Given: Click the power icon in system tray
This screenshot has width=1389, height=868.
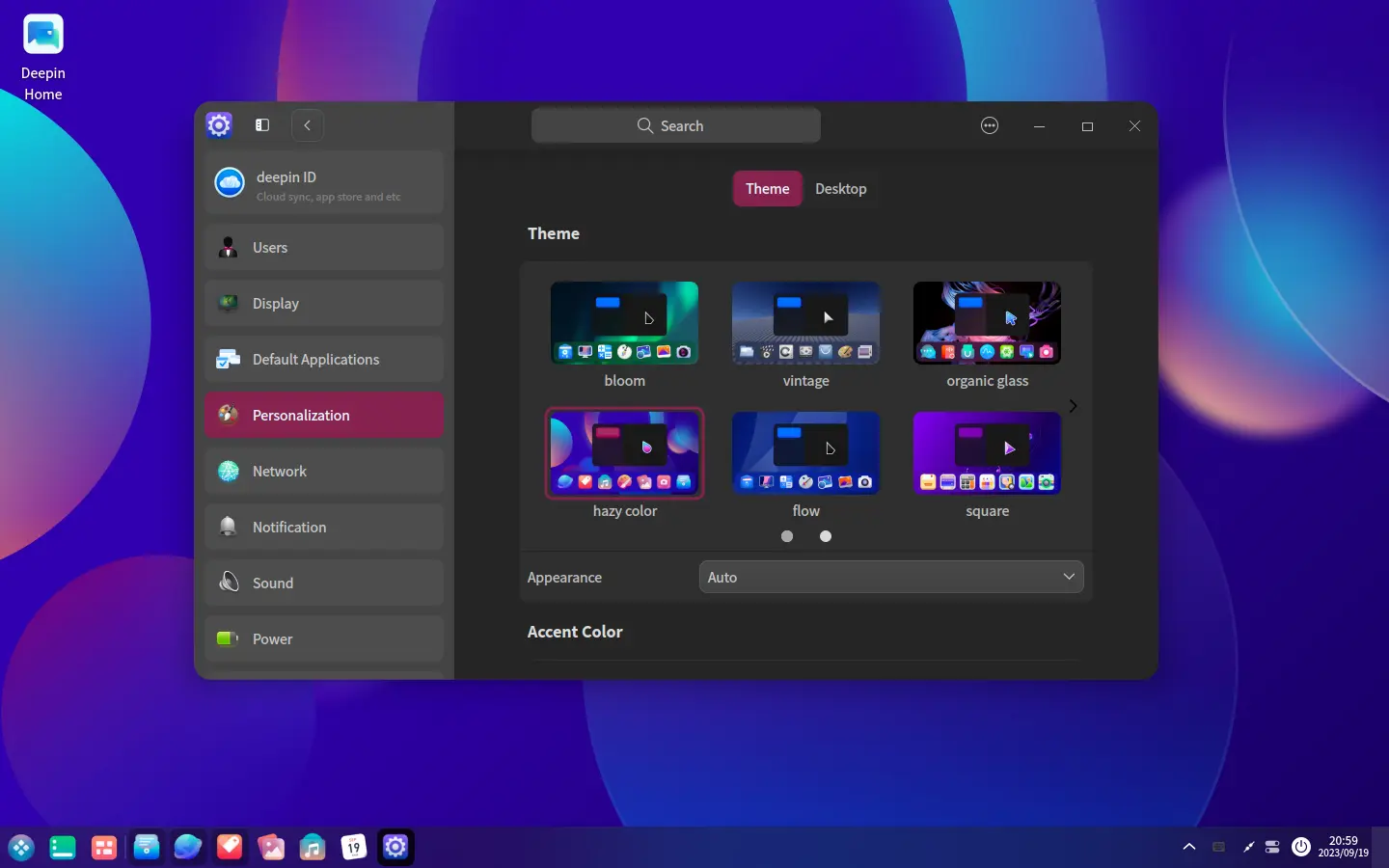Looking at the screenshot, I should (x=1301, y=847).
